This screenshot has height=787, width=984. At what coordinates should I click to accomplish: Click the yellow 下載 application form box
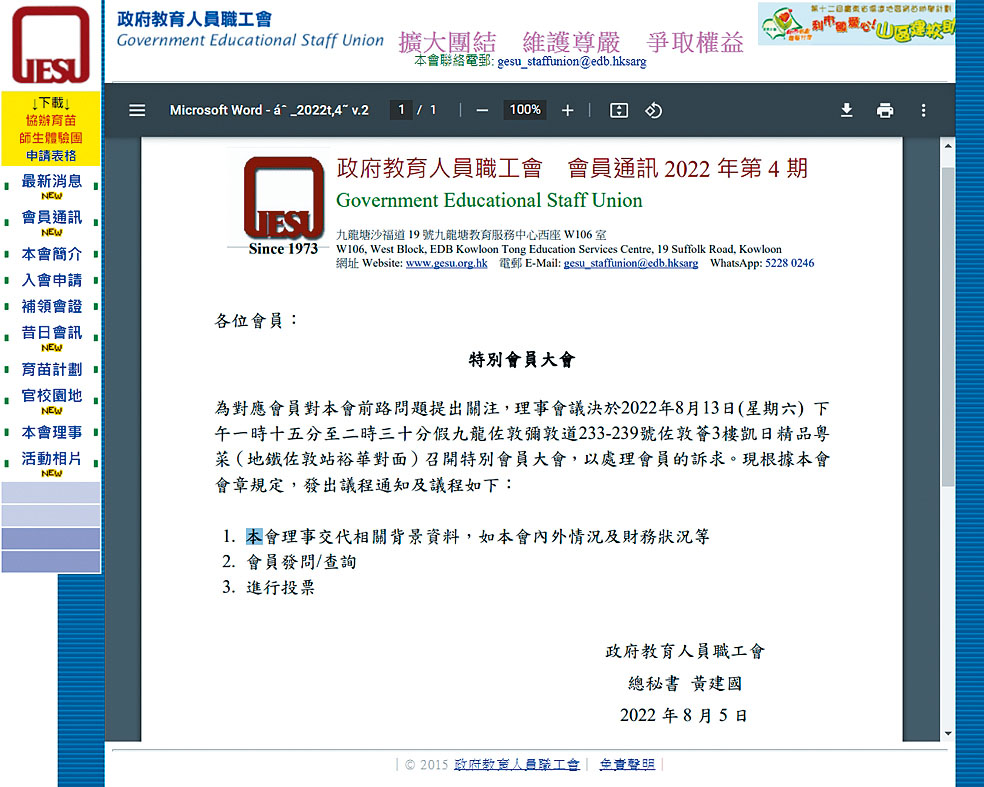pos(51,129)
